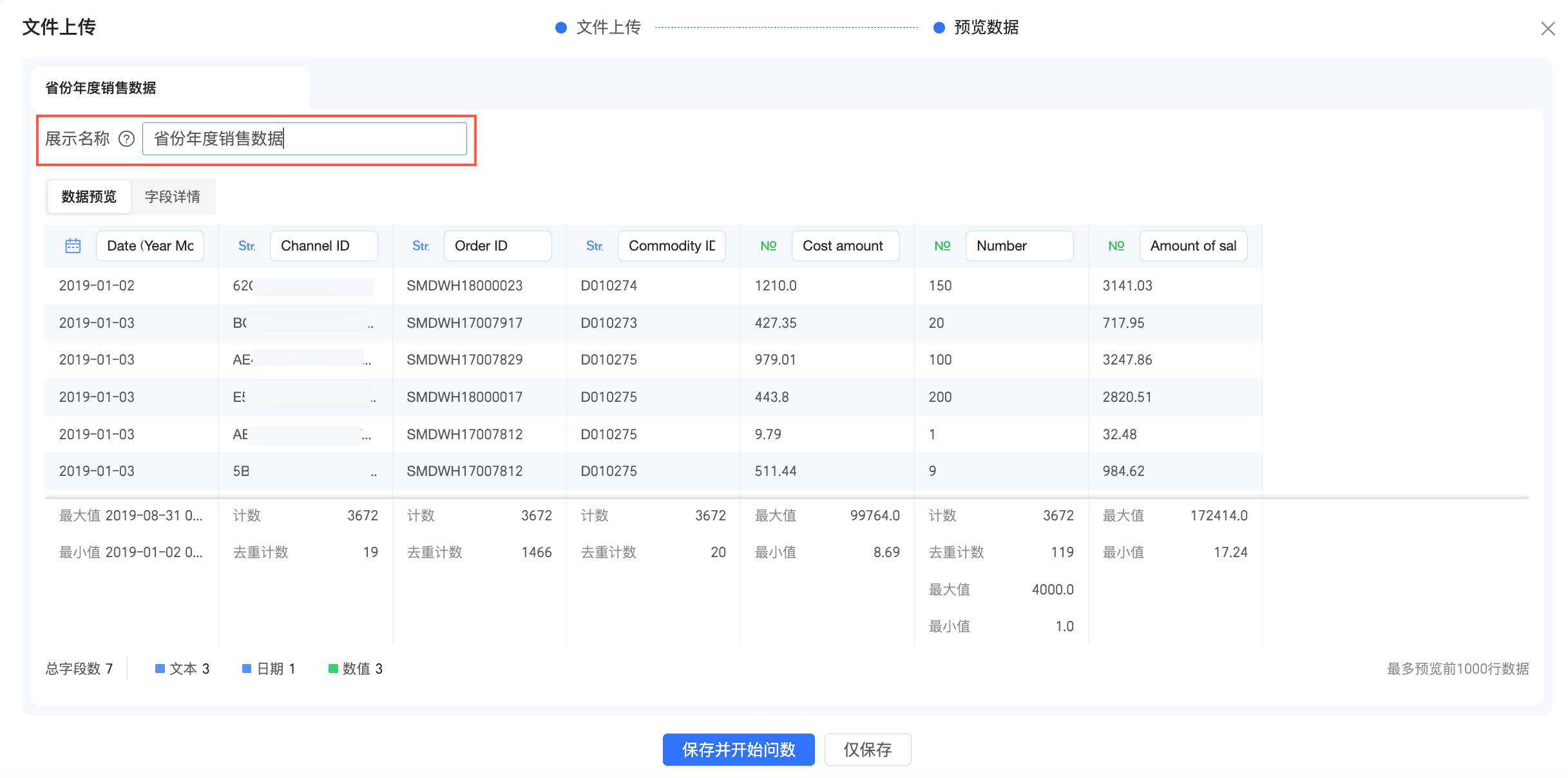Click the cell D010273
Image resolution: width=1568 pixels, height=778 pixels.
point(609,323)
